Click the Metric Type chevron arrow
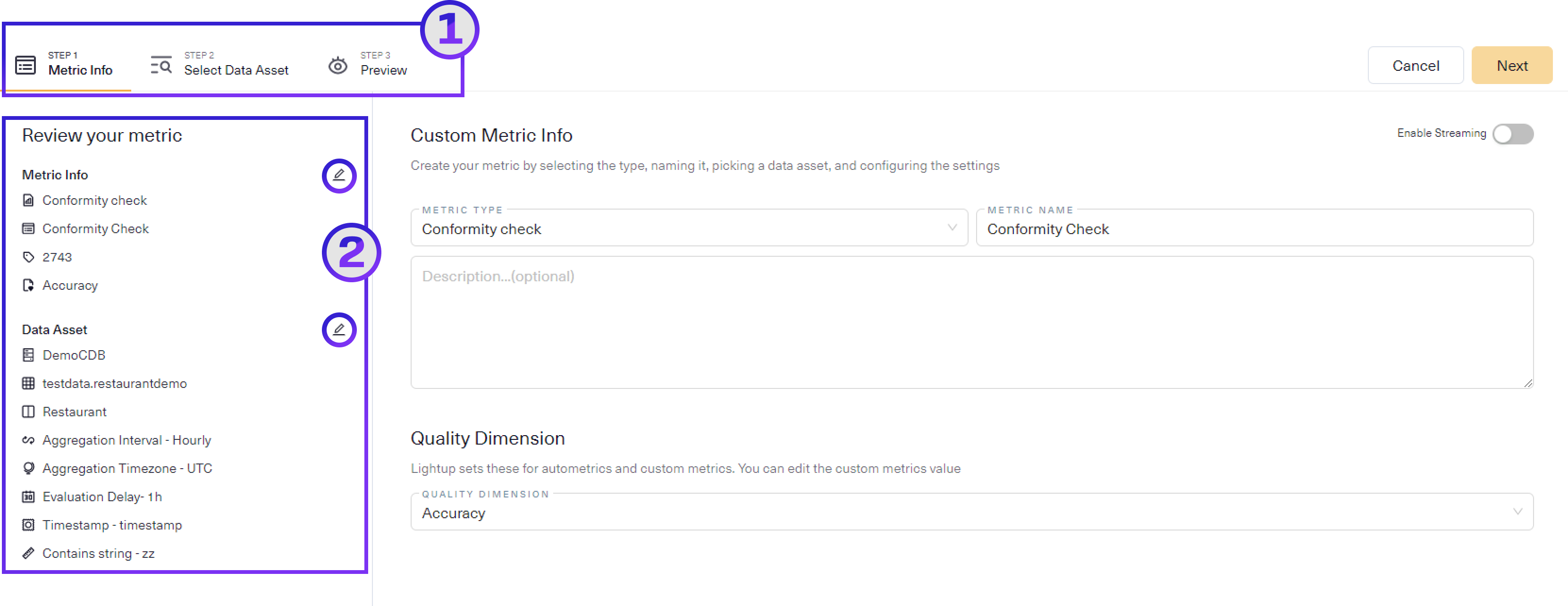This screenshot has width=1568, height=606. click(x=952, y=227)
